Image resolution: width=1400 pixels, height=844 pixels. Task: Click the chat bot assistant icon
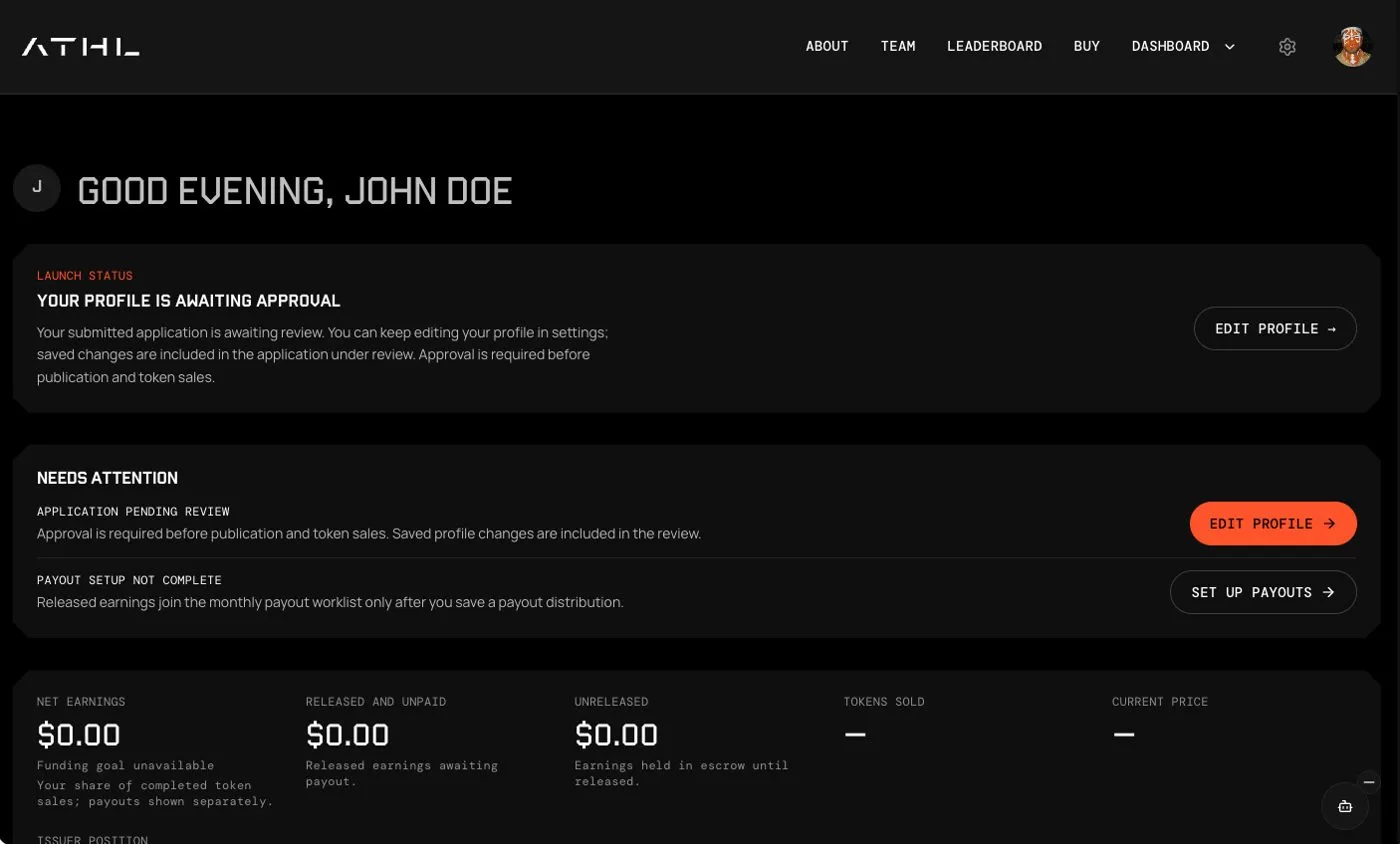coord(1345,806)
